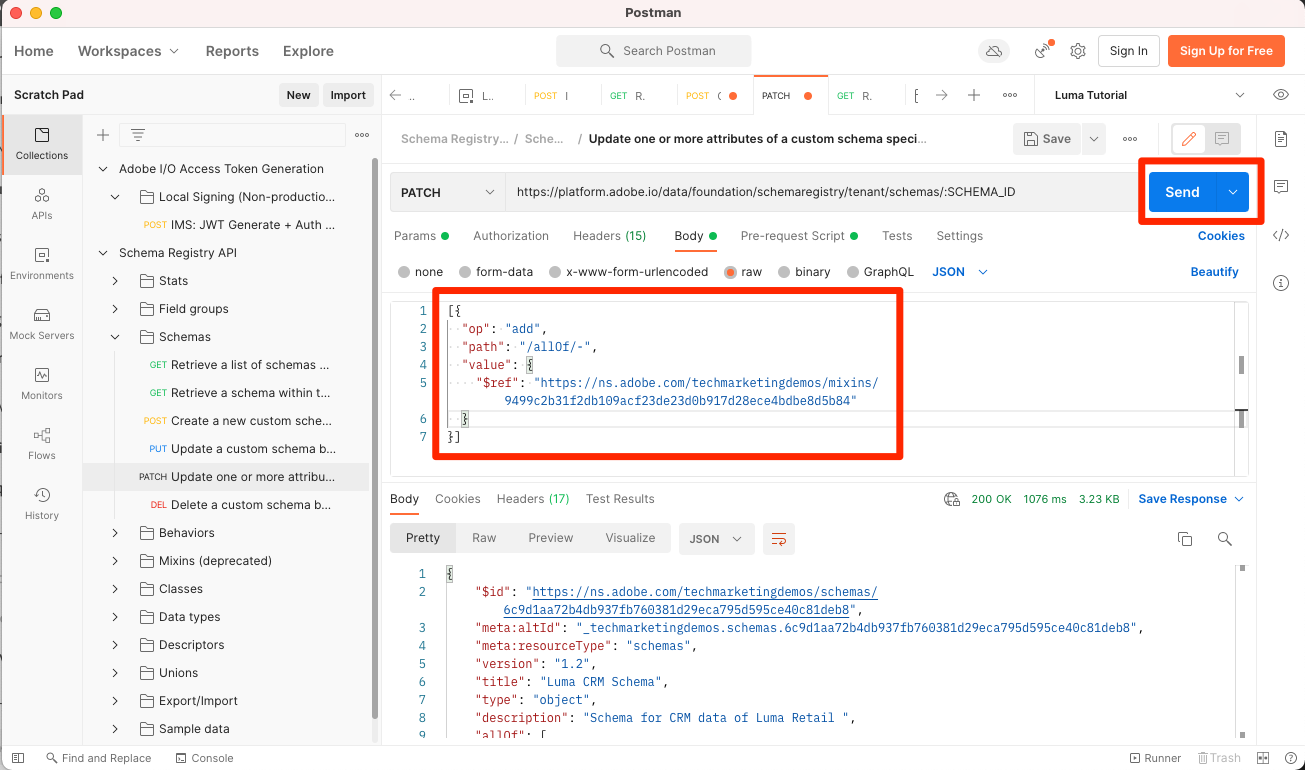This screenshot has height=770, width=1305.
Task: Open the JSON body language dropdown
Action: (x=960, y=272)
